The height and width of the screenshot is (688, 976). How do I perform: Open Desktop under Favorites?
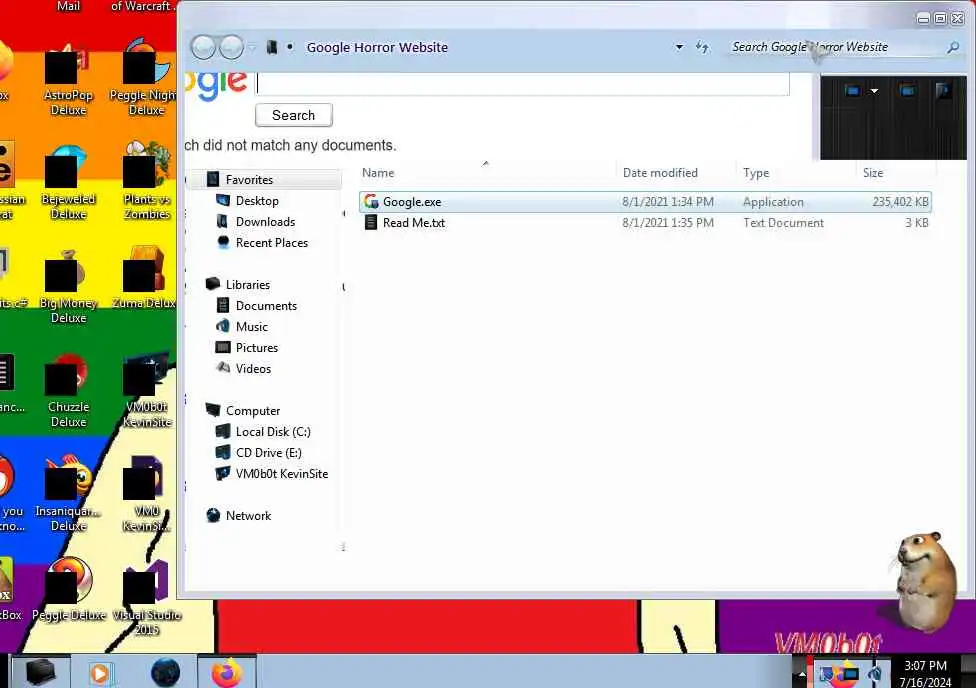coord(256,201)
